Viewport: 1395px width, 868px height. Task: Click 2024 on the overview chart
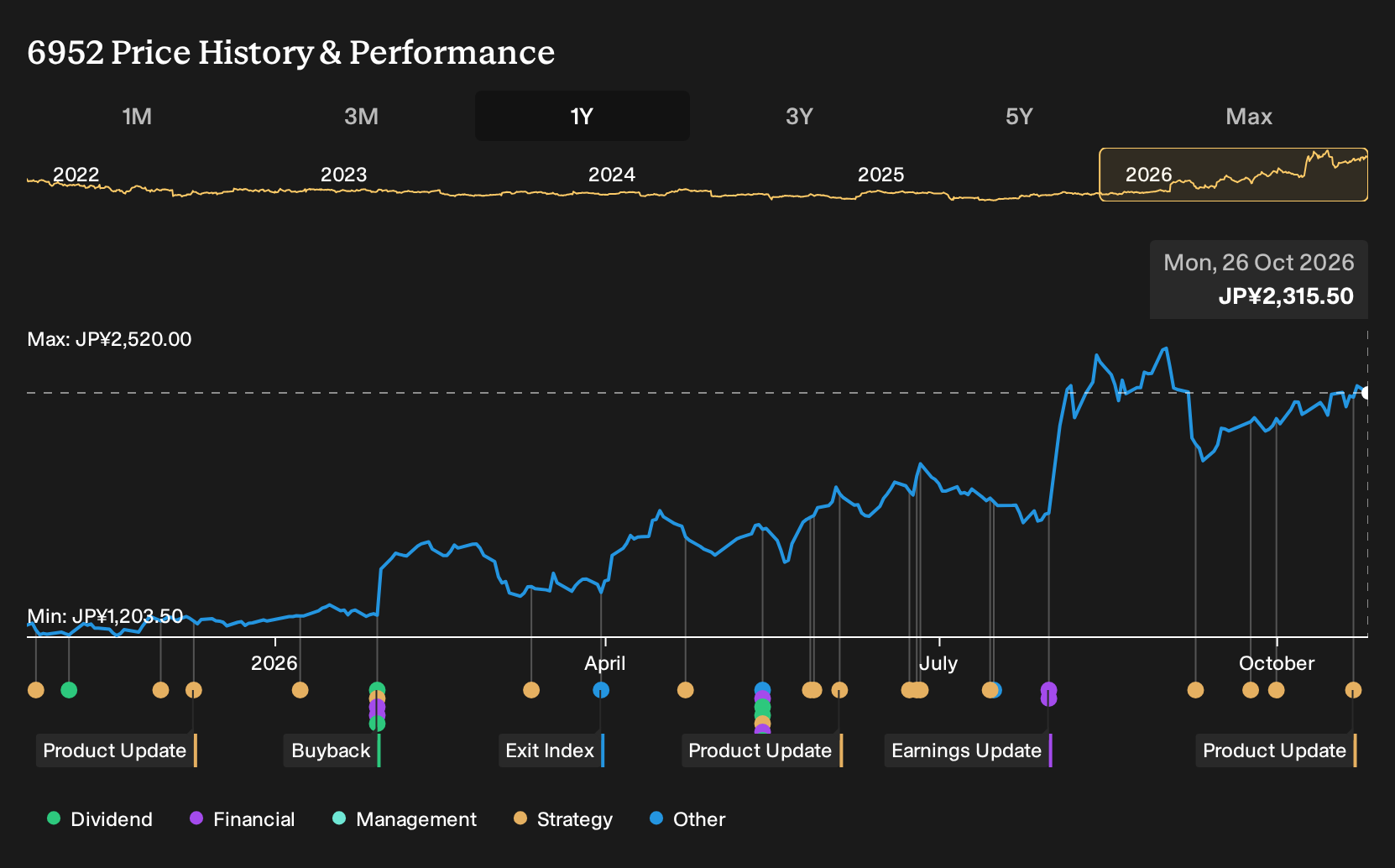(611, 175)
